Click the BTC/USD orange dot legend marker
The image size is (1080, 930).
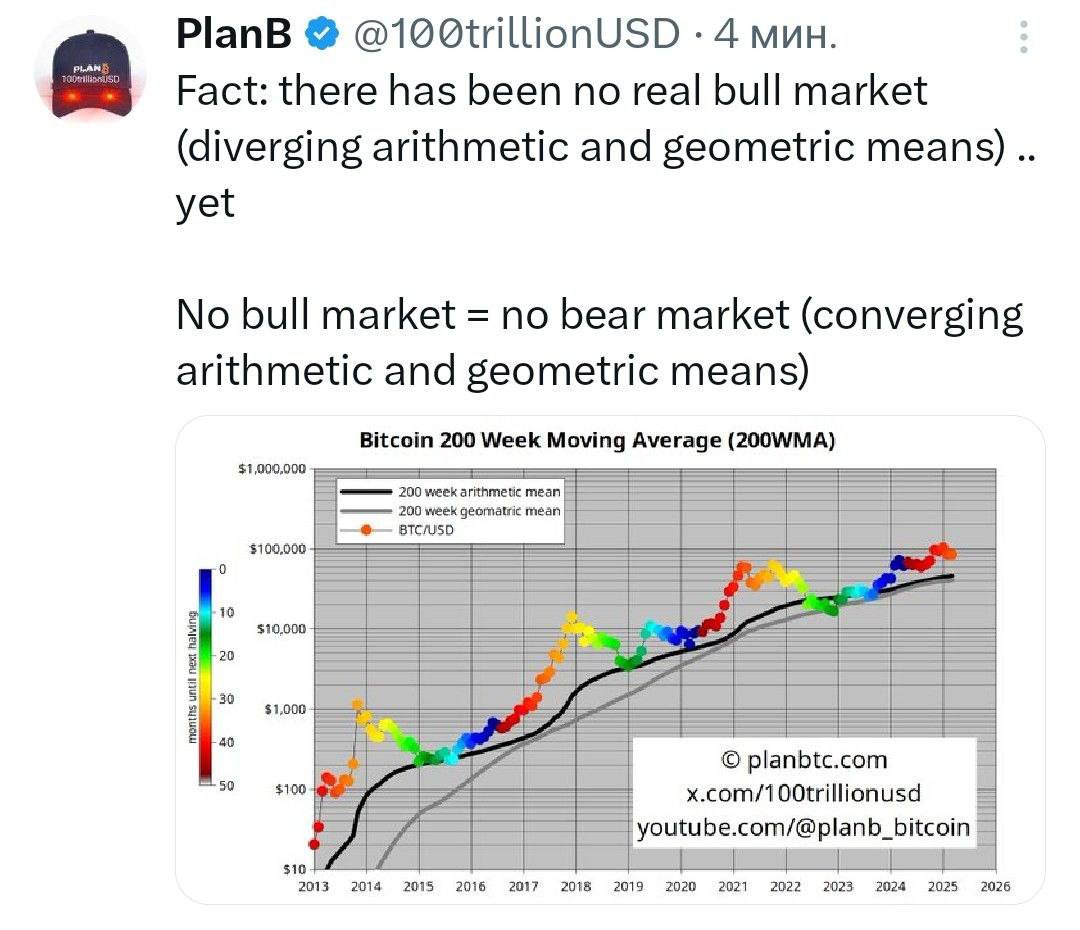[x=366, y=530]
